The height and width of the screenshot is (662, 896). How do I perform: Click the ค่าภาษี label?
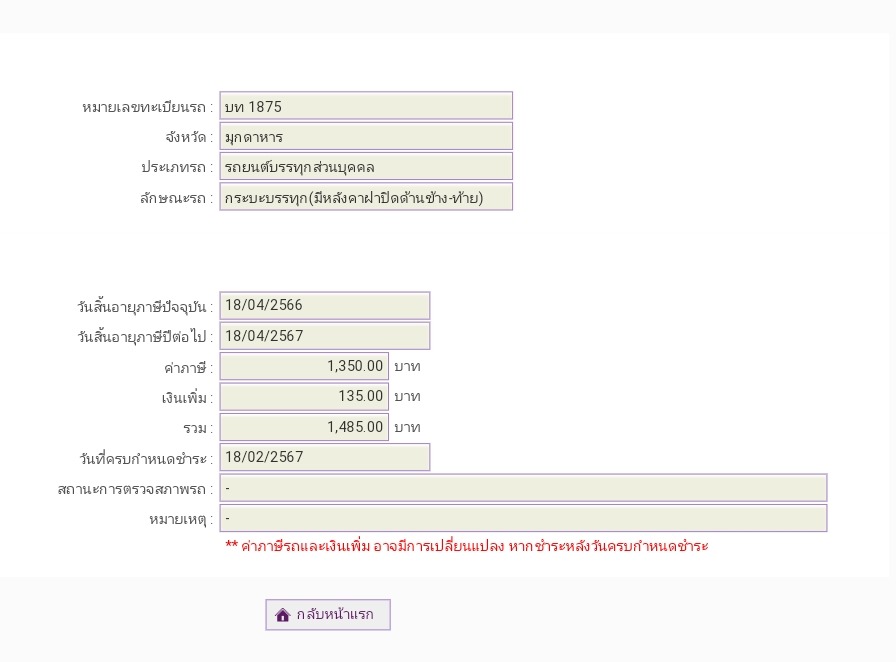coord(188,368)
